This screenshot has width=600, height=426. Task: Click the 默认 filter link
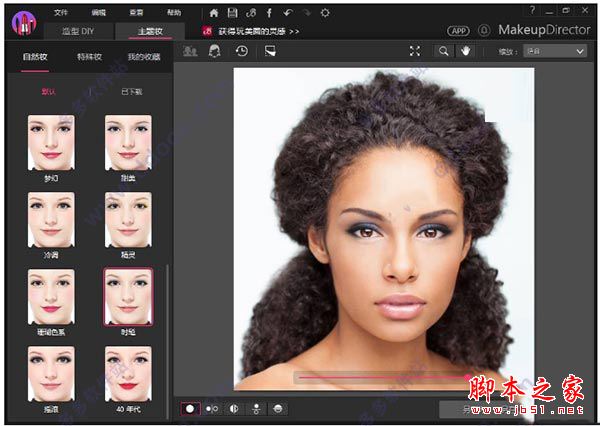click(49, 91)
